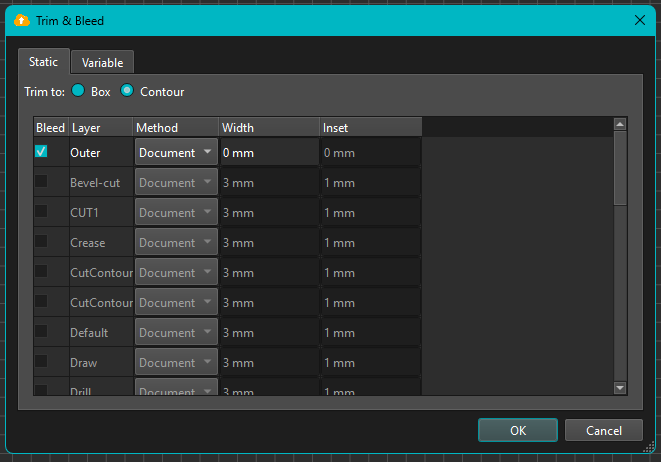Open Method dropdown for Crease layer
Viewport: 661px width, 462px height.
176,242
